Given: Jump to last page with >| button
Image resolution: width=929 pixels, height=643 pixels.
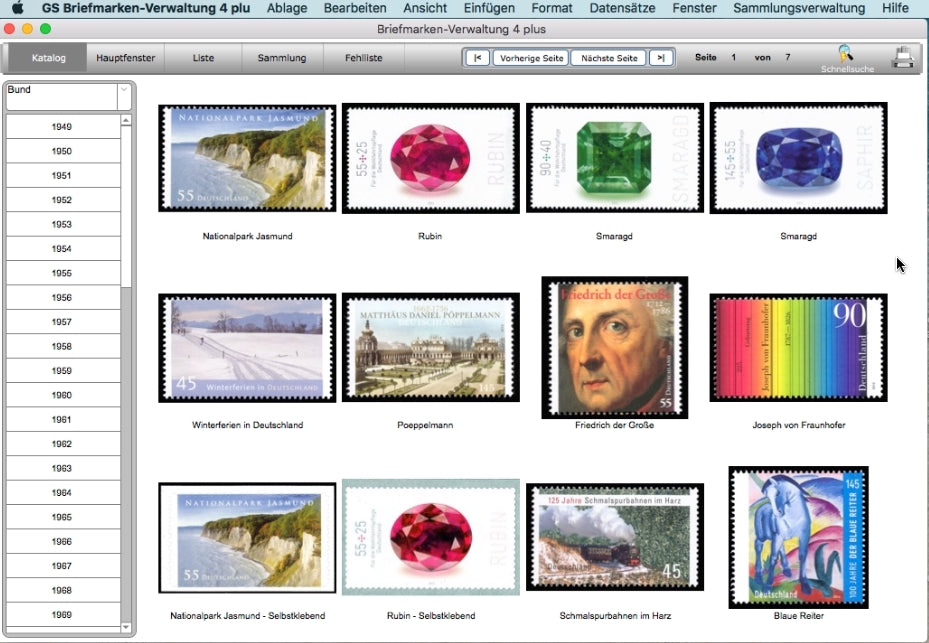Looking at the screenshot, I should [x=660, y=57].
